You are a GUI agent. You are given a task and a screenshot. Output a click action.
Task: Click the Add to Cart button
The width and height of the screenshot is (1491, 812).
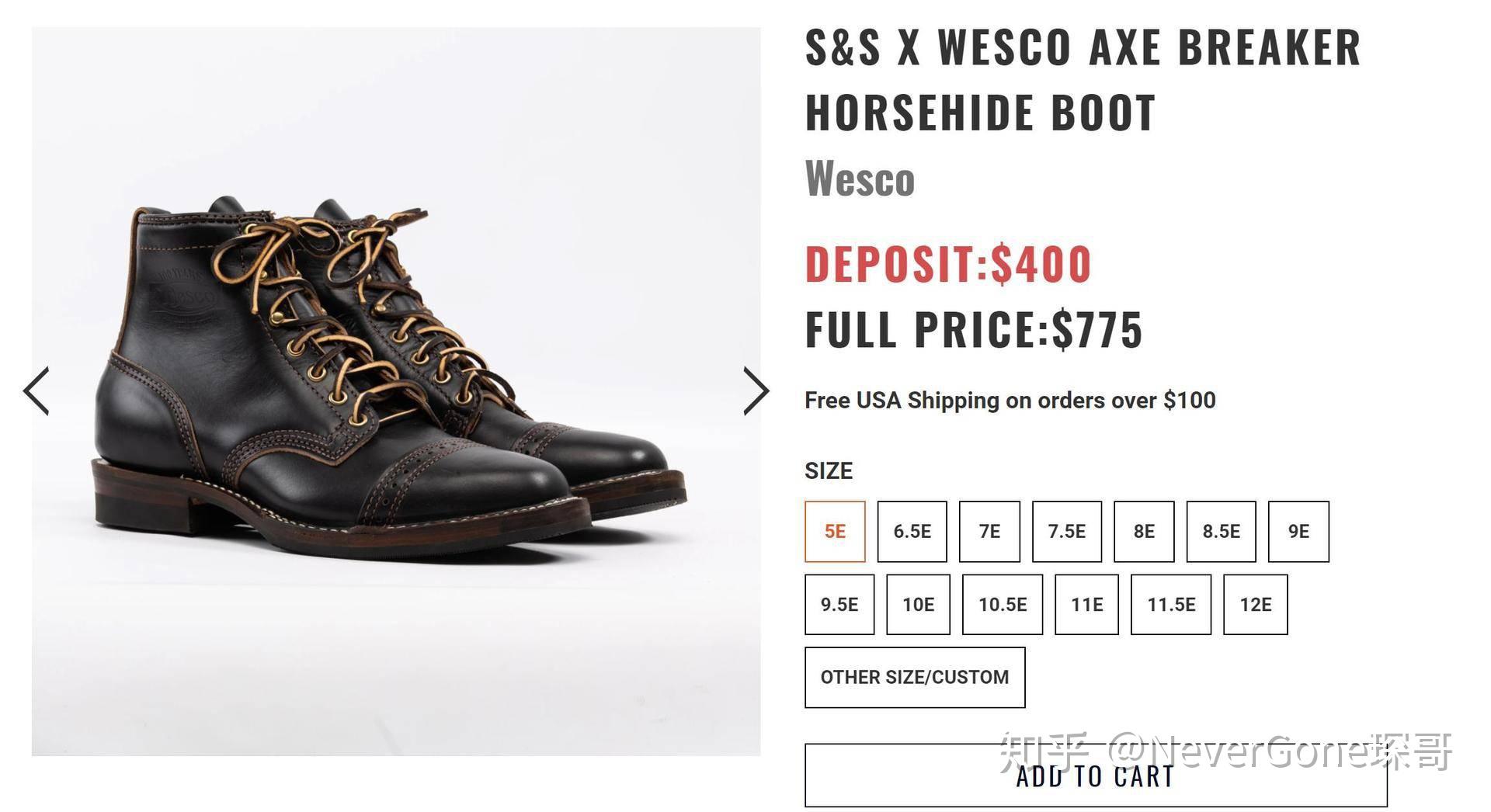click(x=1095, y=776)
